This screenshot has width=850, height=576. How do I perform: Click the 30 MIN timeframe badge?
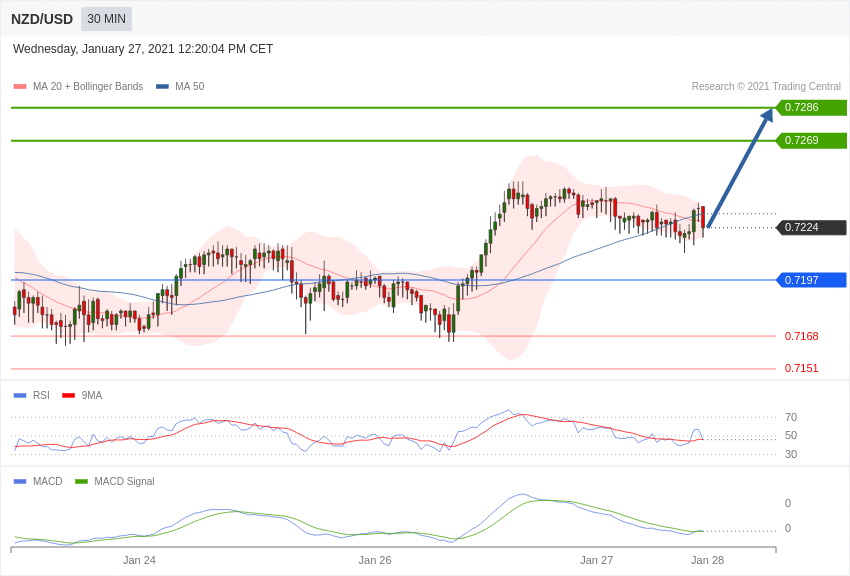click(106, 19)
